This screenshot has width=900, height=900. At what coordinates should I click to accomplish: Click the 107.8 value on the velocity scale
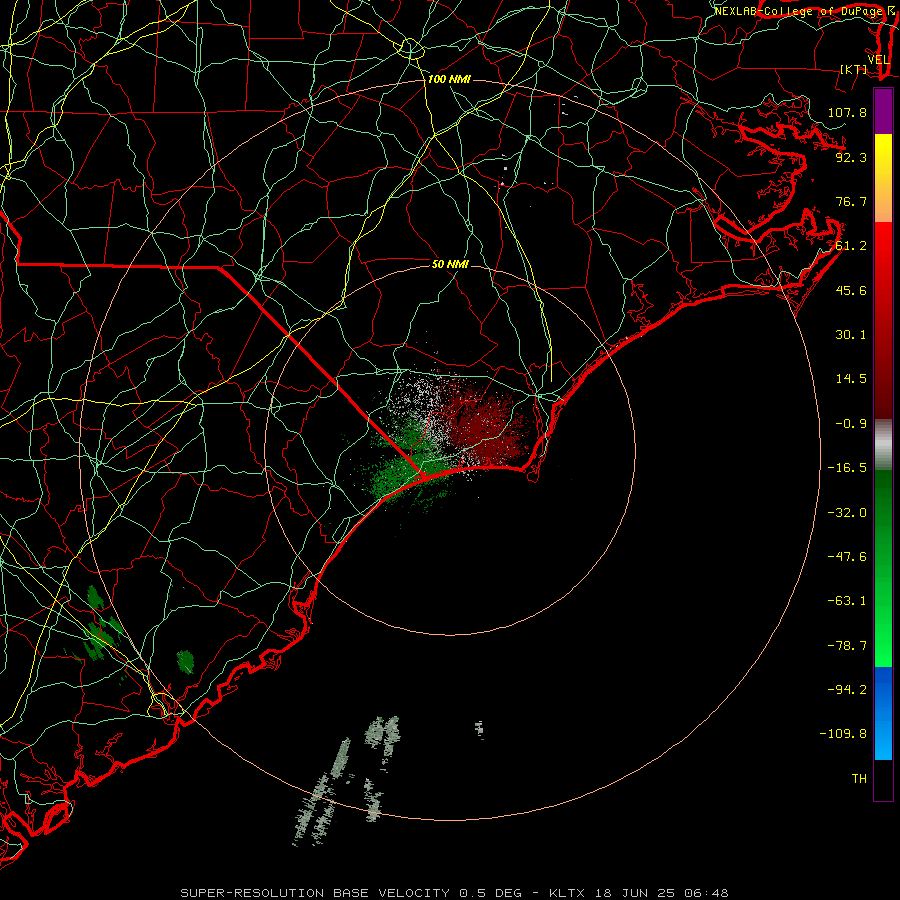coord(847,112)
